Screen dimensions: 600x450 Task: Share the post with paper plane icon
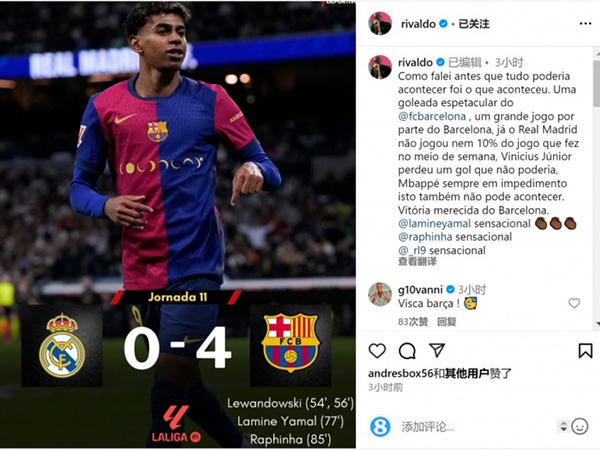pyautogui.click(x=437, y=350)
